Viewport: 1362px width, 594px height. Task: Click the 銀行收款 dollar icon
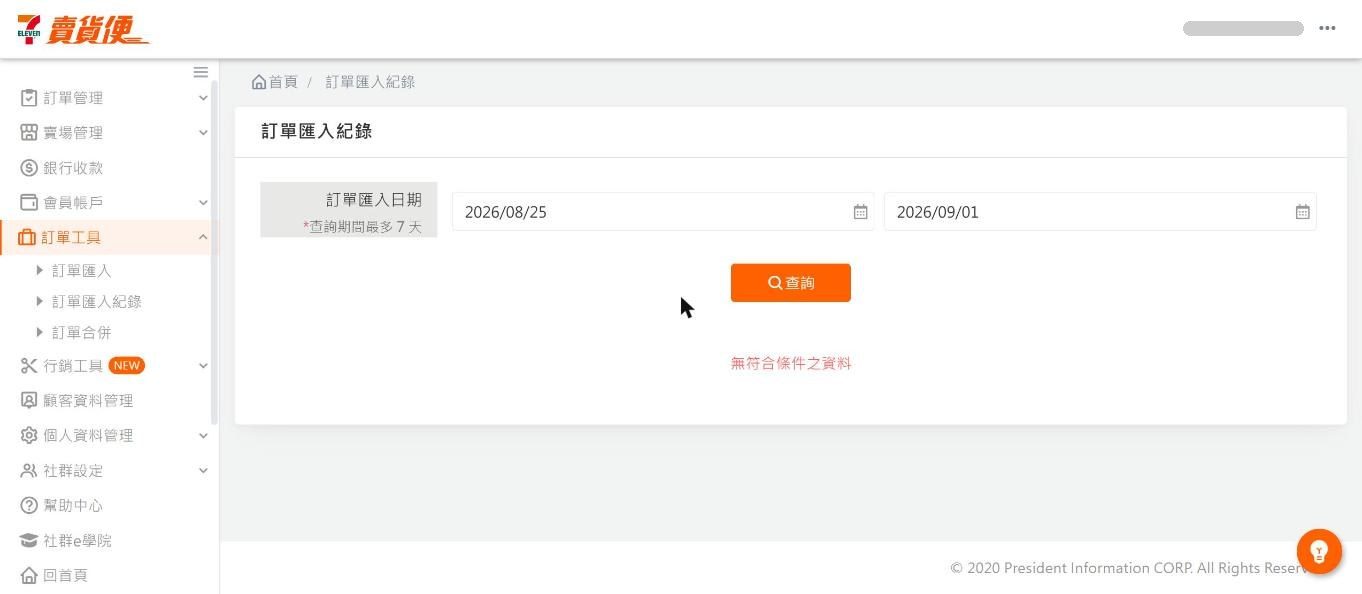tap(29, 168)
